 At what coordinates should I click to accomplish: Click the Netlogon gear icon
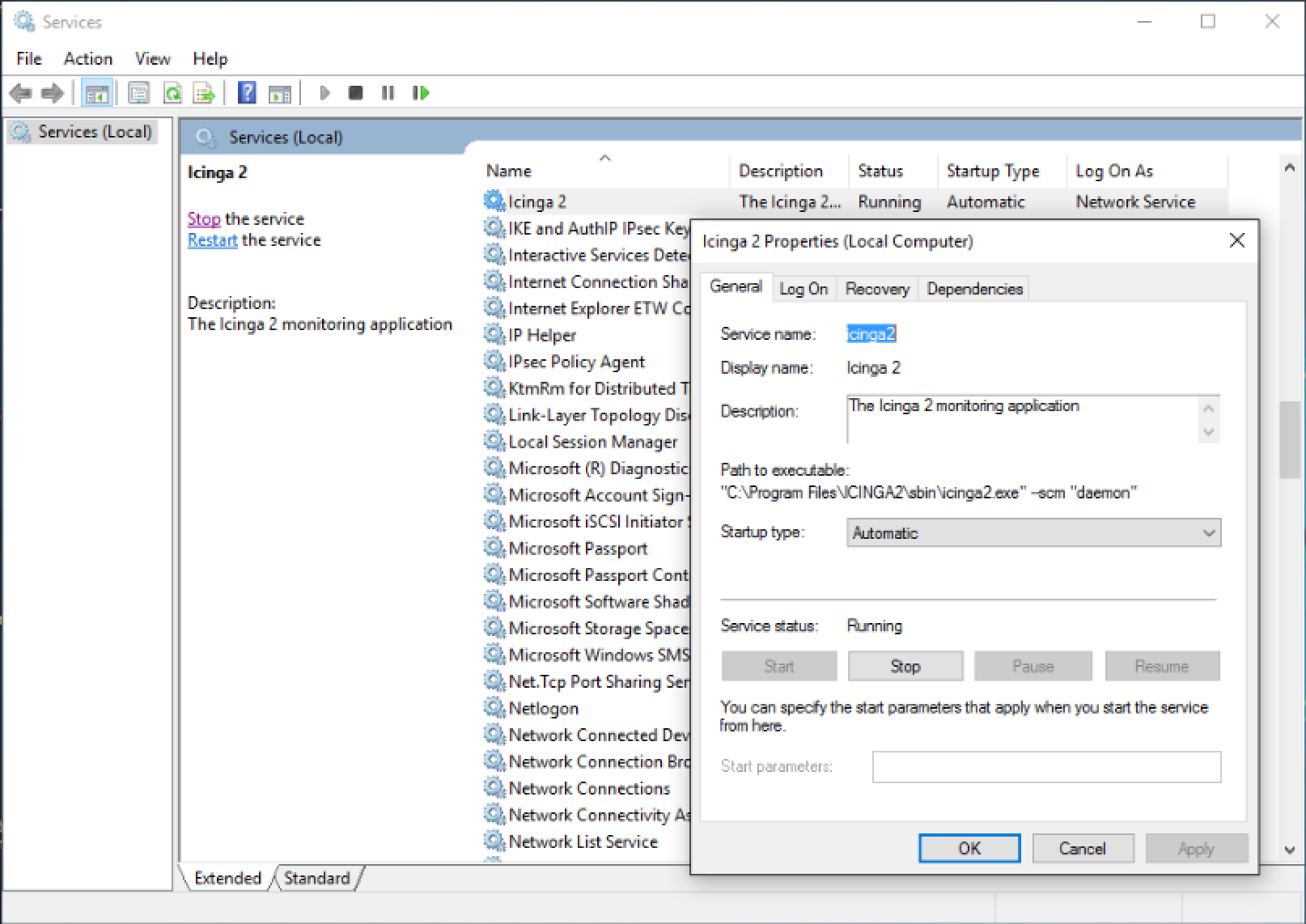(494, 708)
